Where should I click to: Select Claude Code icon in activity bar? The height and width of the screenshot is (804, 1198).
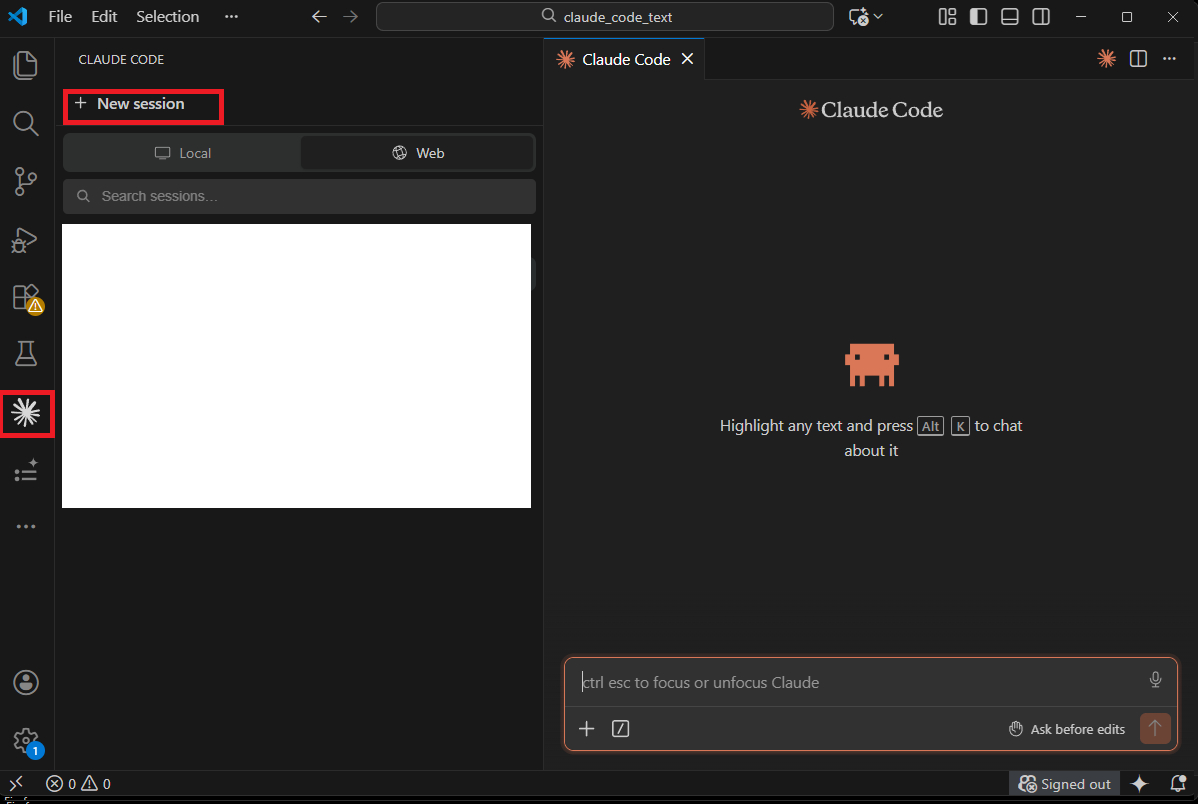[26, 413]
